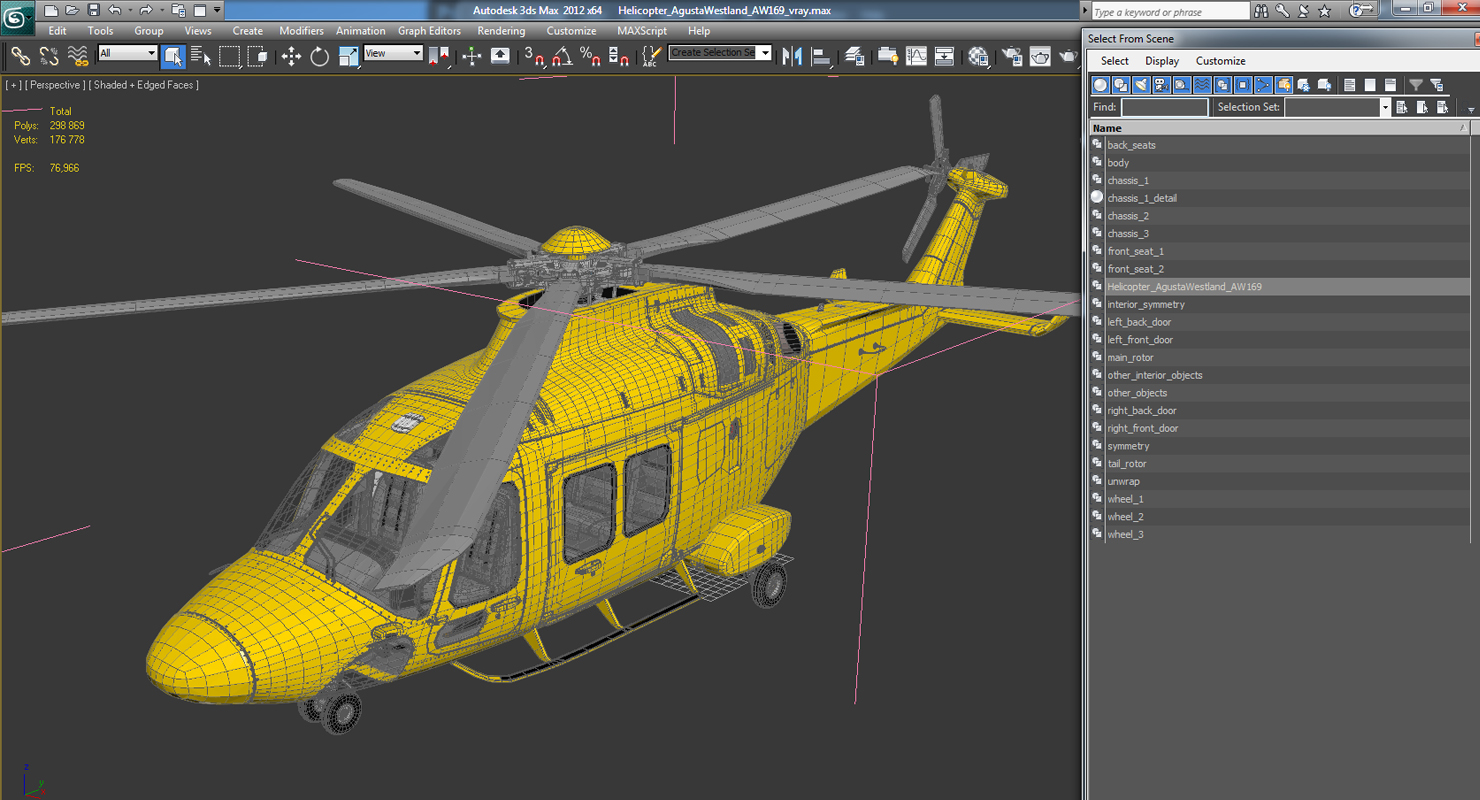The image size is (1480, 800).
Task: Toggle Display Lights filter in dialog
Action: coord(1141,85)
